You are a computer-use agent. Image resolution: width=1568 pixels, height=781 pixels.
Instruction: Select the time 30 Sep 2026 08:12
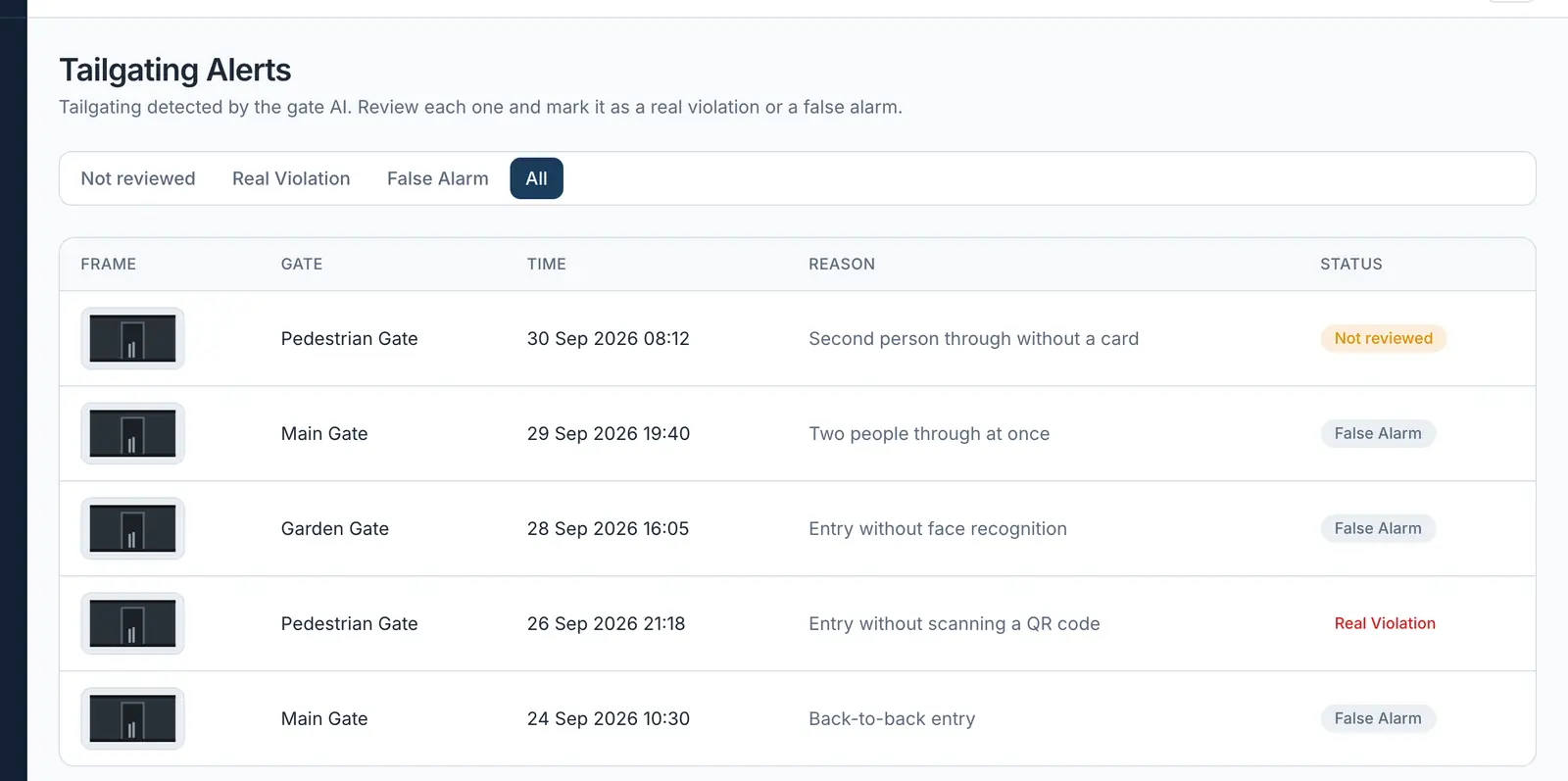point(609,338)
